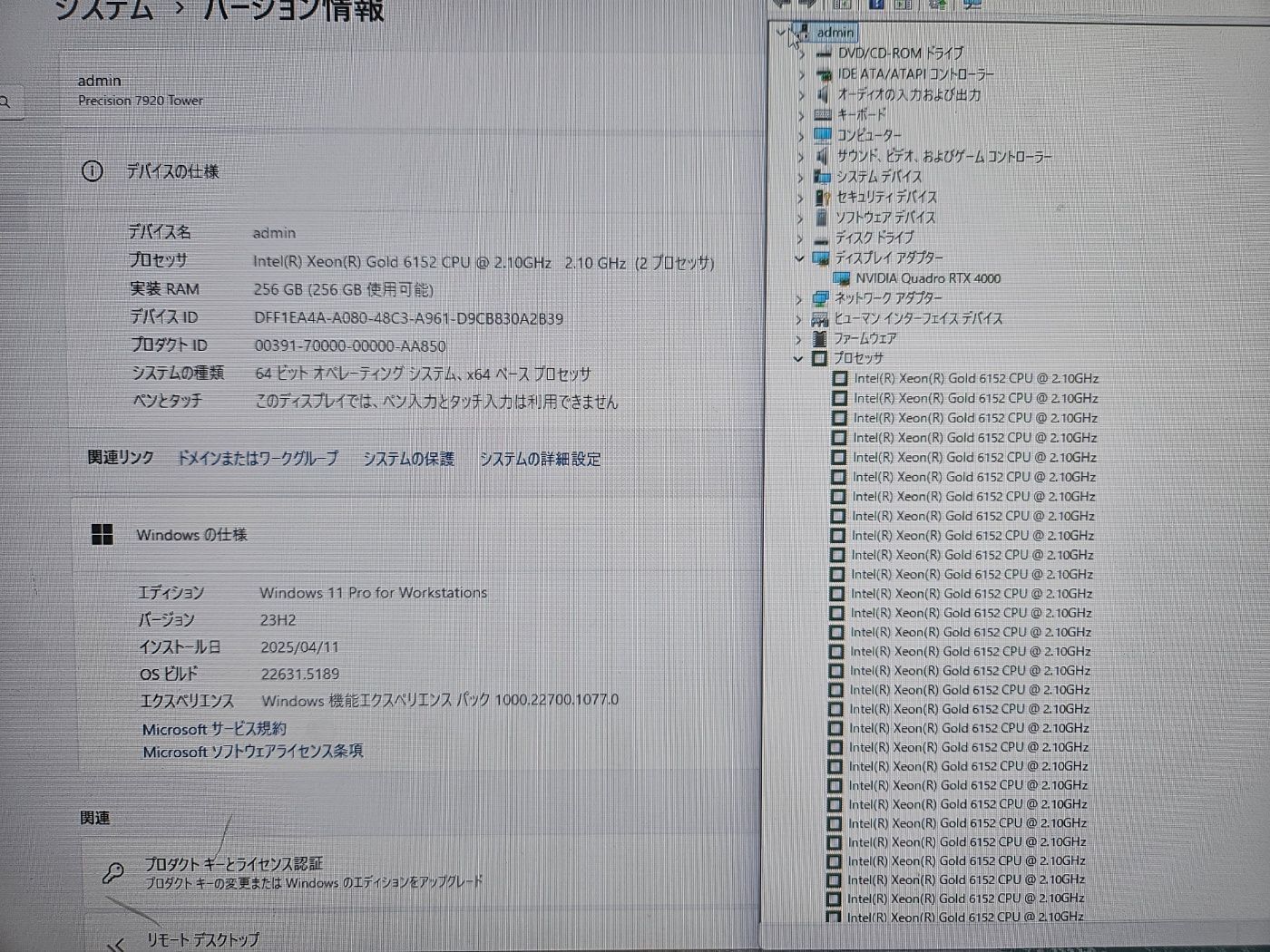Image resolution: width=1270 pixels, height=952 pixels.
Task: Click the ネットワーク アダプター icon
Action: (x=820, y=298)
